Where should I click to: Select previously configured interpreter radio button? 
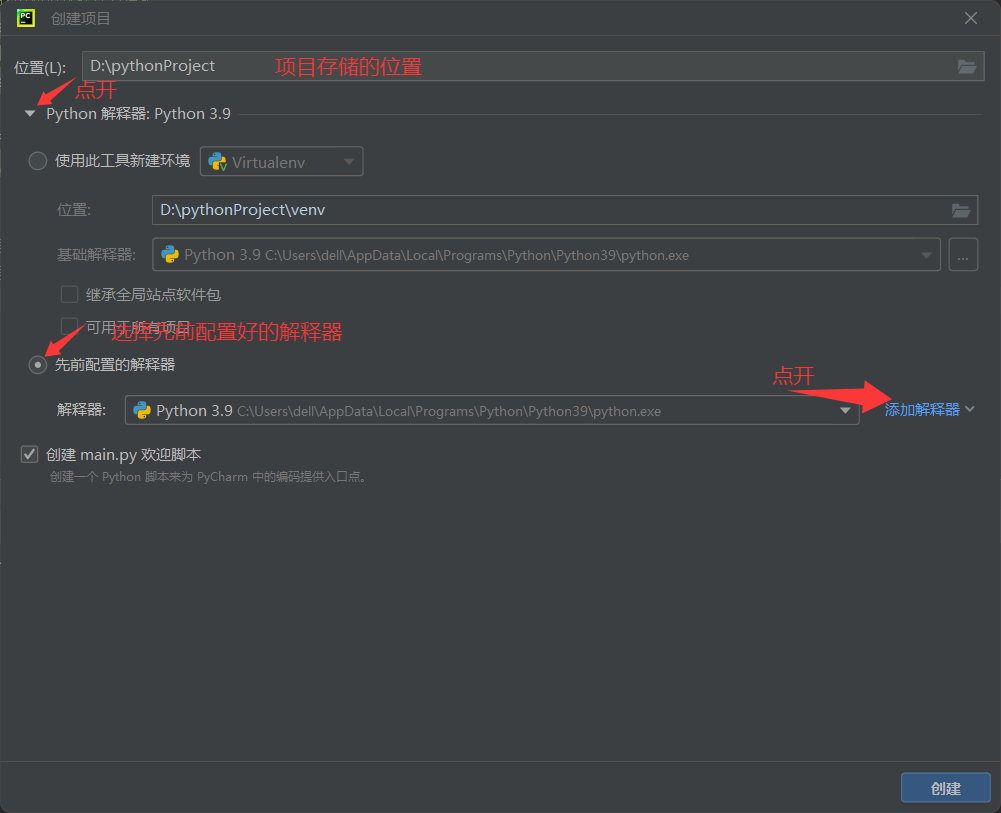(x=38, y=365)
